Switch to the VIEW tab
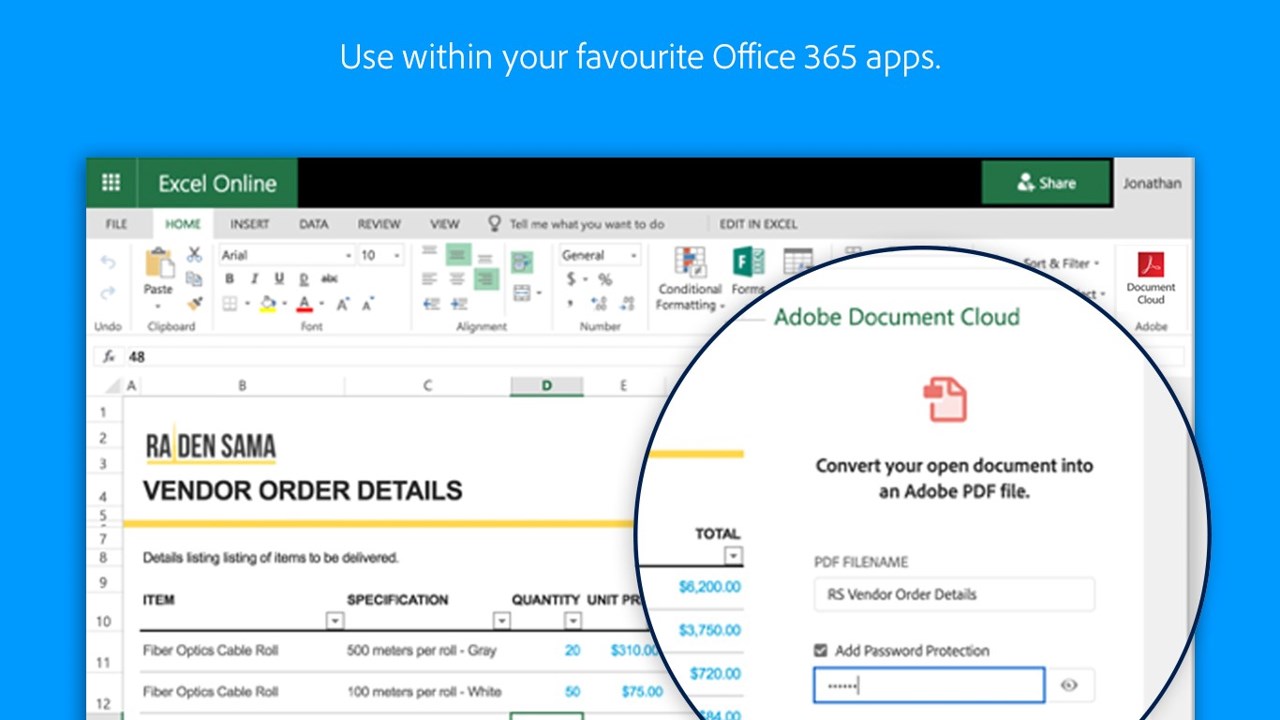Screen dimensions: 1280x720 pos(445,224)
